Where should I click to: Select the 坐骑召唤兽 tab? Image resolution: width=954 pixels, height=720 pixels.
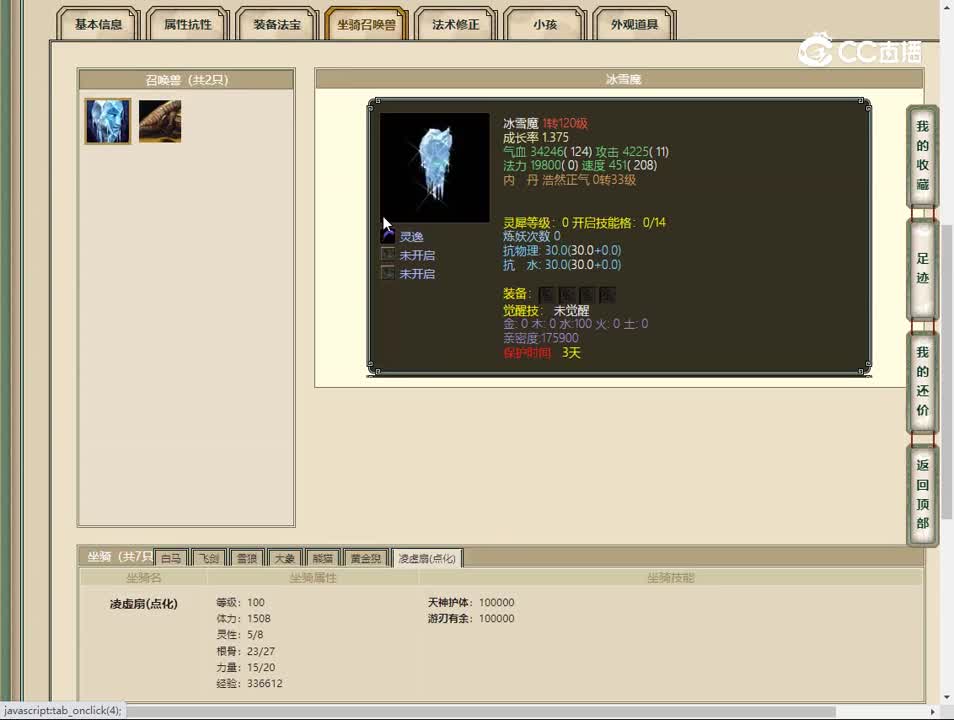click(x=366, y=24)
